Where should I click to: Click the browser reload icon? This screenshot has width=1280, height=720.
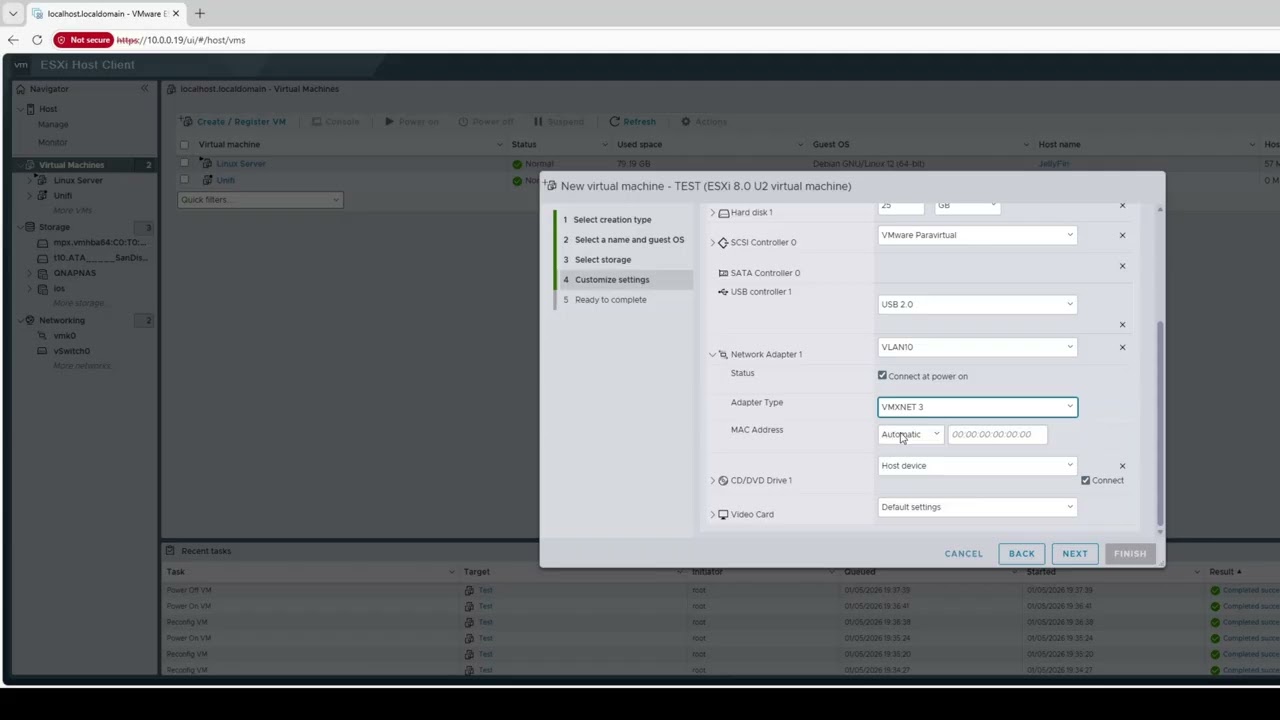(x=37, y=40)
